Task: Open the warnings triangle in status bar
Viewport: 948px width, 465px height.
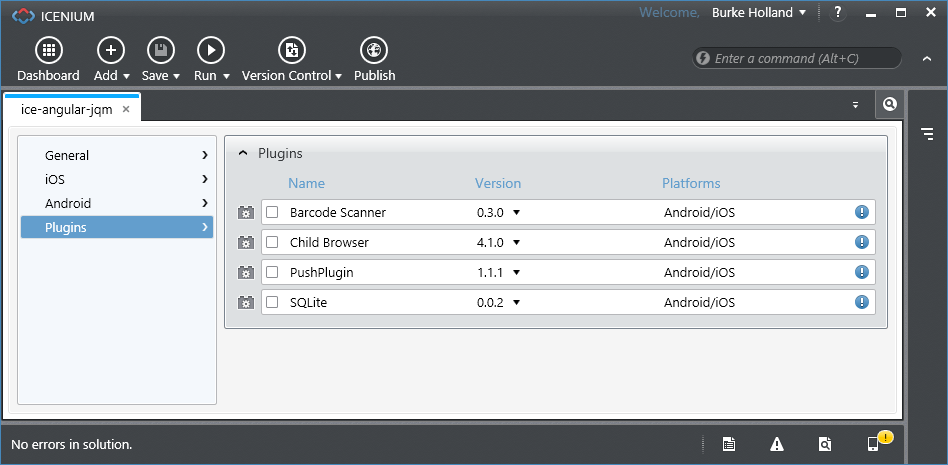Action: (x=777, y=445)
